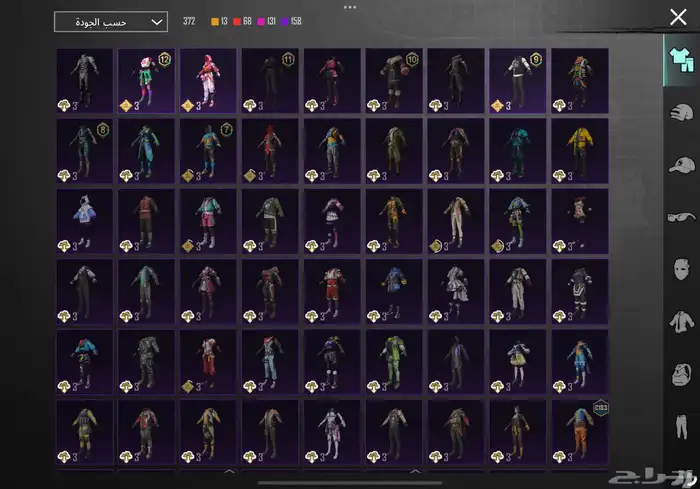Filter by the purple quality swatch showing 158
The width and height of the screenshot is (700, 489).
coord(291,21)
